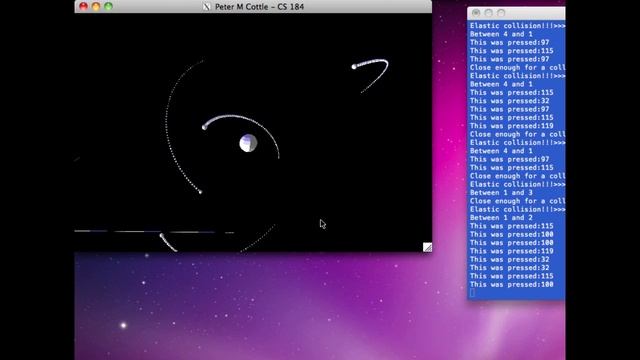This screenshot has height=360, width=640.
Task: Click the 'Peter M Cottle – CS 184' title
Action: (x=259, y=7)
